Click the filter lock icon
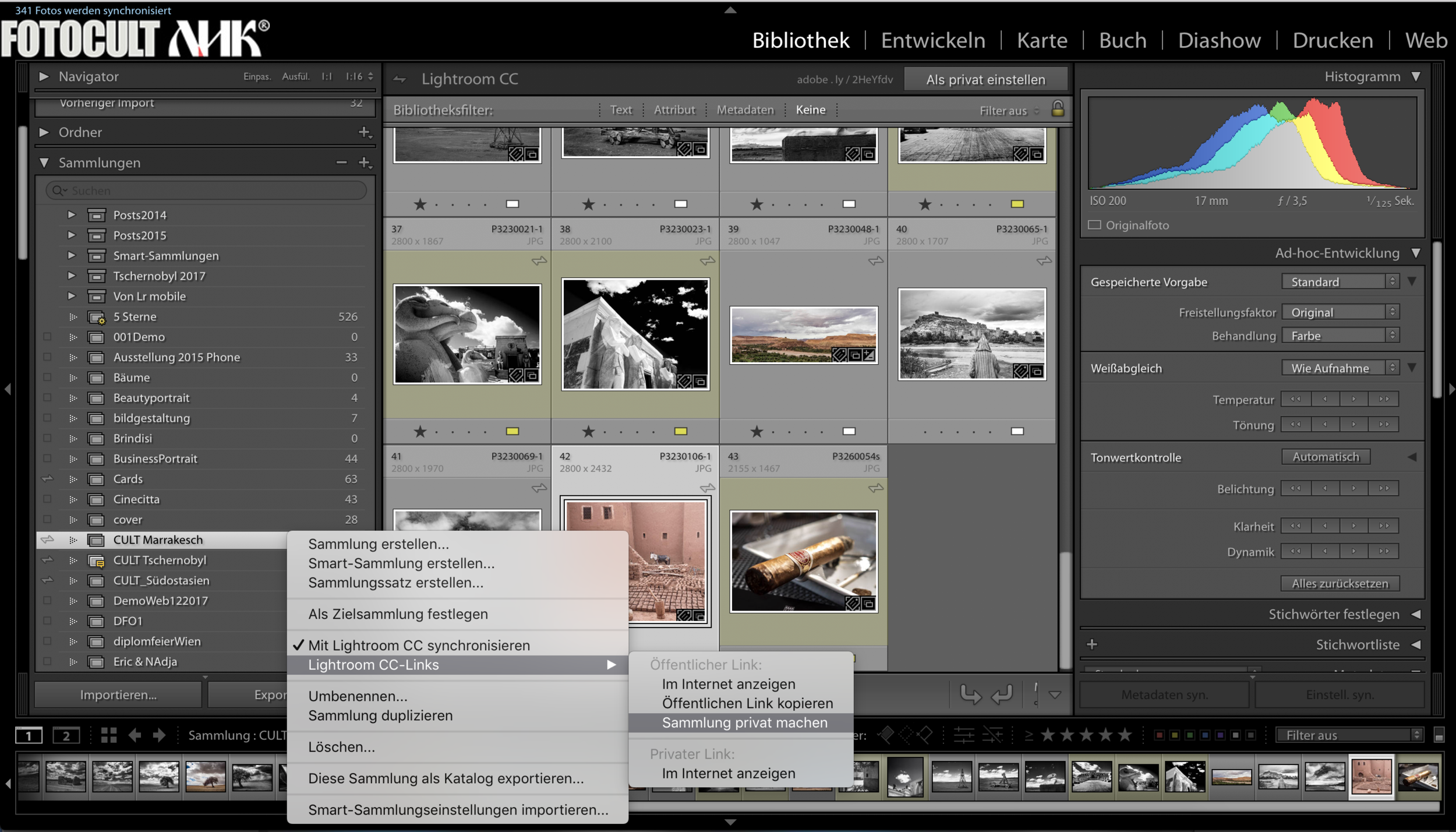The width and height of the screenshot is (1456, 832). pos(1058,108)
